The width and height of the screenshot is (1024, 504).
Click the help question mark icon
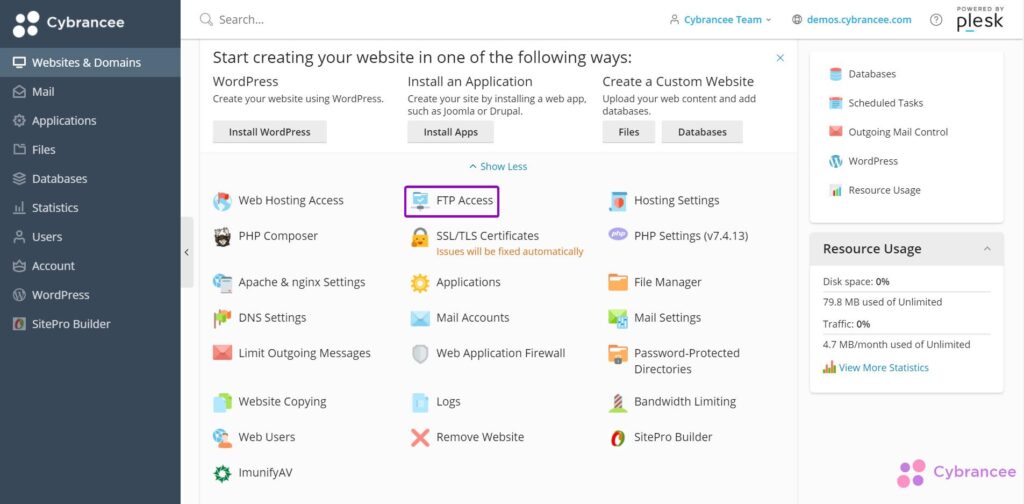[x=936, y=20]
